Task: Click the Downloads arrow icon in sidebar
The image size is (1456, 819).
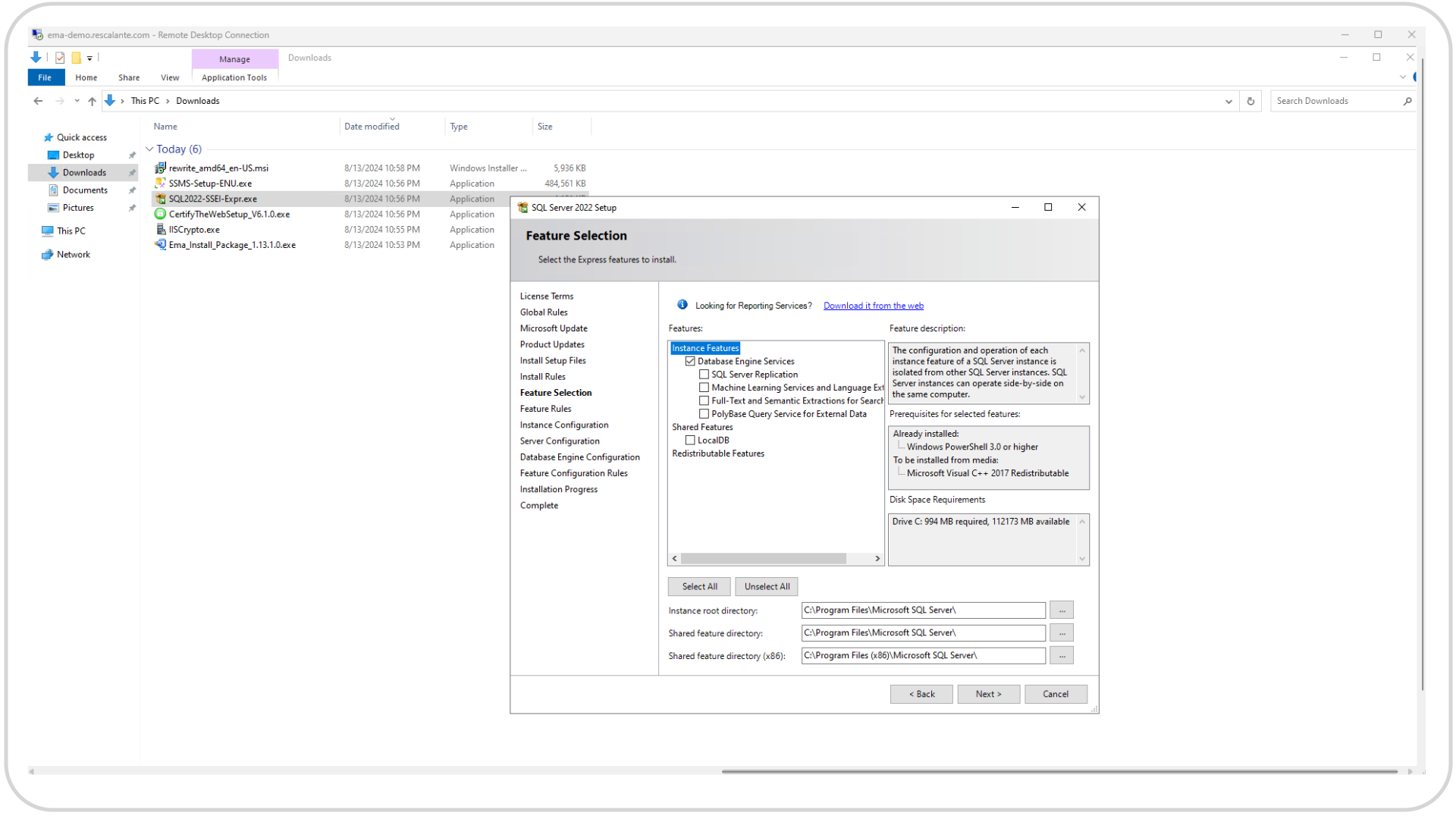Action: [53, 172]
